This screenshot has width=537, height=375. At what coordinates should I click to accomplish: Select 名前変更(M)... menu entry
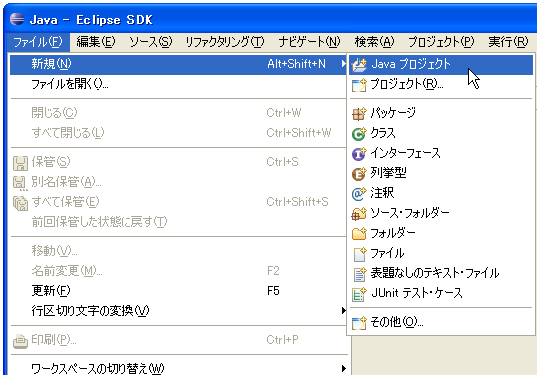point(178,271)
